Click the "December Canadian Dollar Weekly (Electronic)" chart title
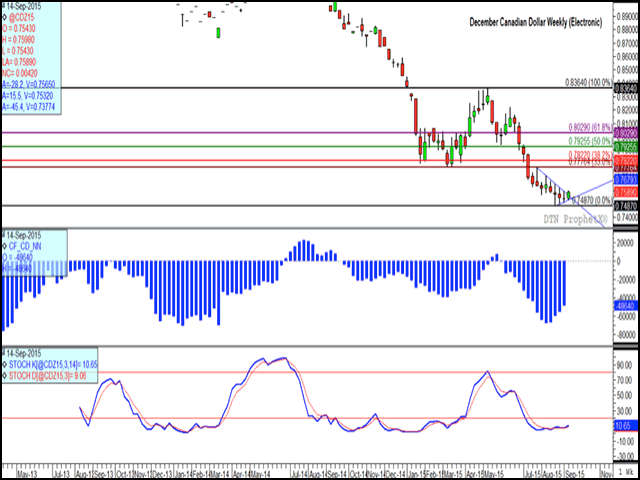The height and width of the screenshot is (480, 640). click(536, 24)
